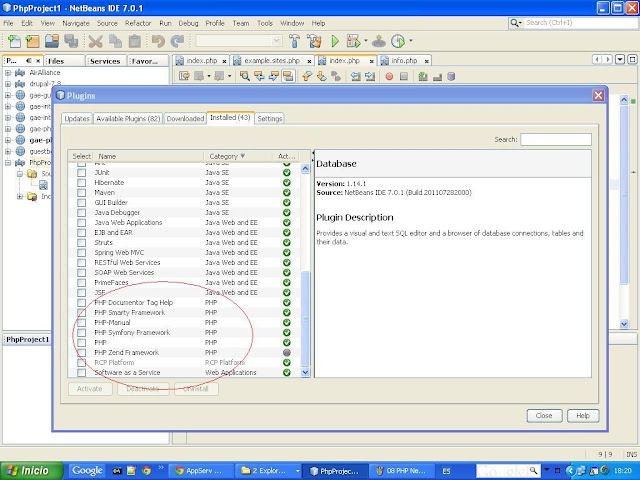Click the Google search magnifier in taskbar

tap(533, 471)
